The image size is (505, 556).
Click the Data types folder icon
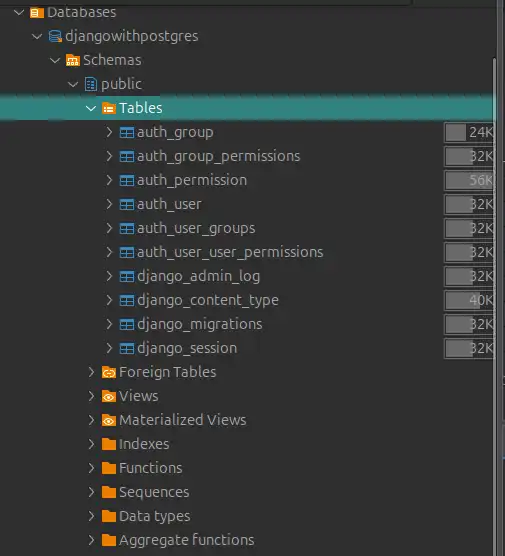click(109, 516)
